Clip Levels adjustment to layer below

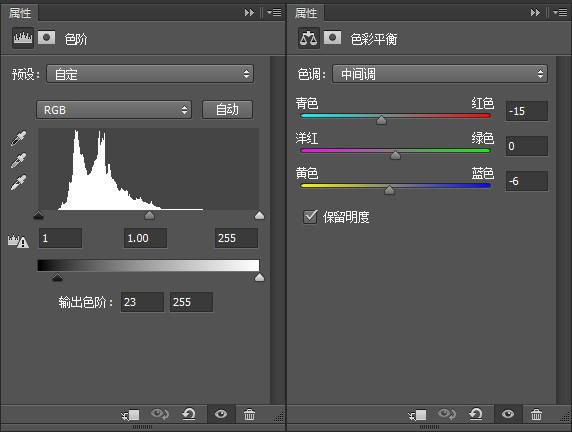click(x=131, y=415)
